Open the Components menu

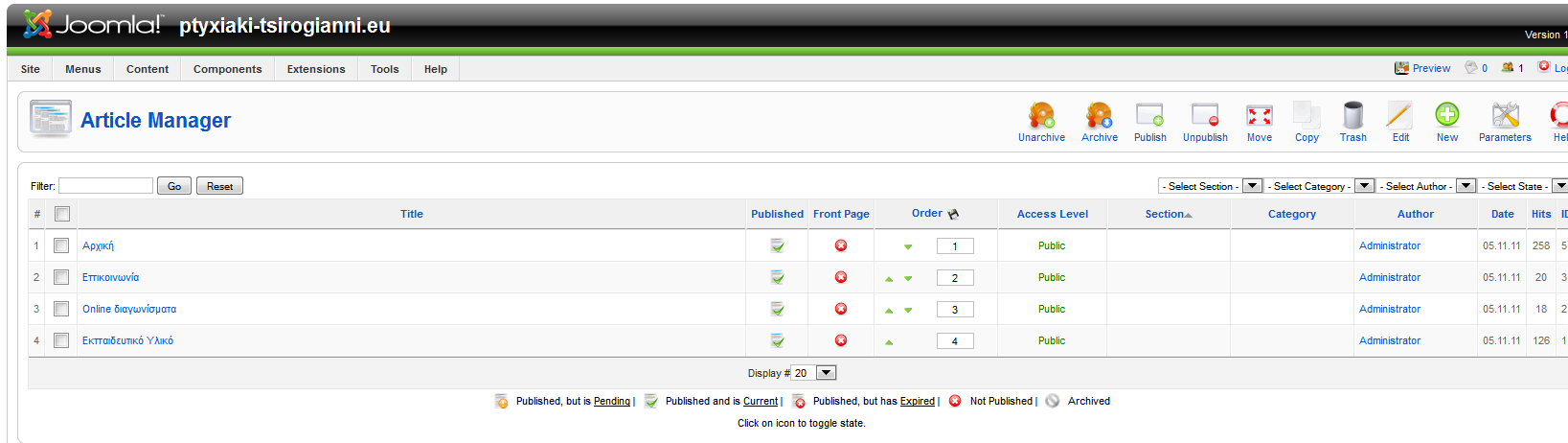(228, 69)
